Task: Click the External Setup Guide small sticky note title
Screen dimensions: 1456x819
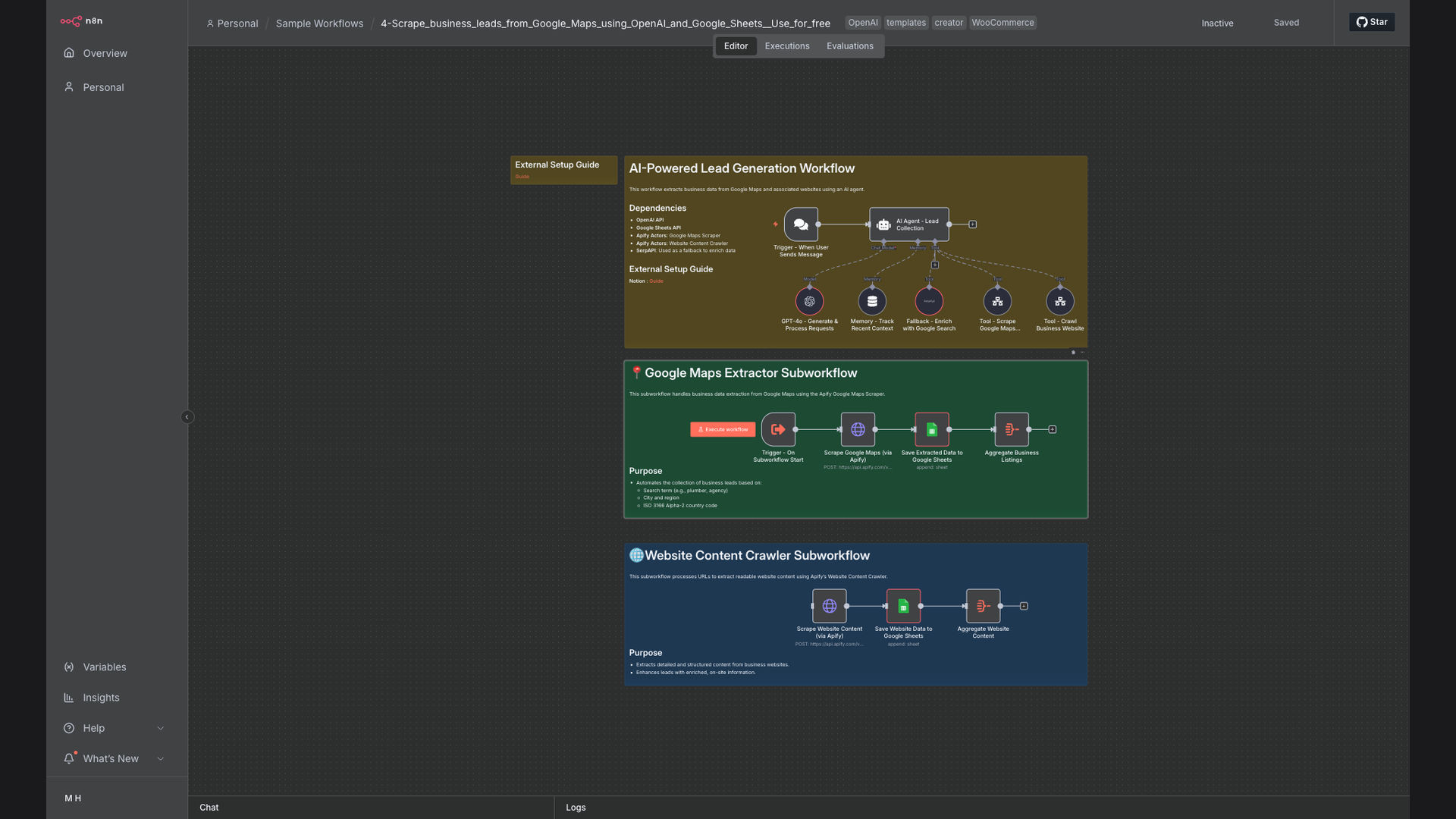Action: click(x=557, y=165)
